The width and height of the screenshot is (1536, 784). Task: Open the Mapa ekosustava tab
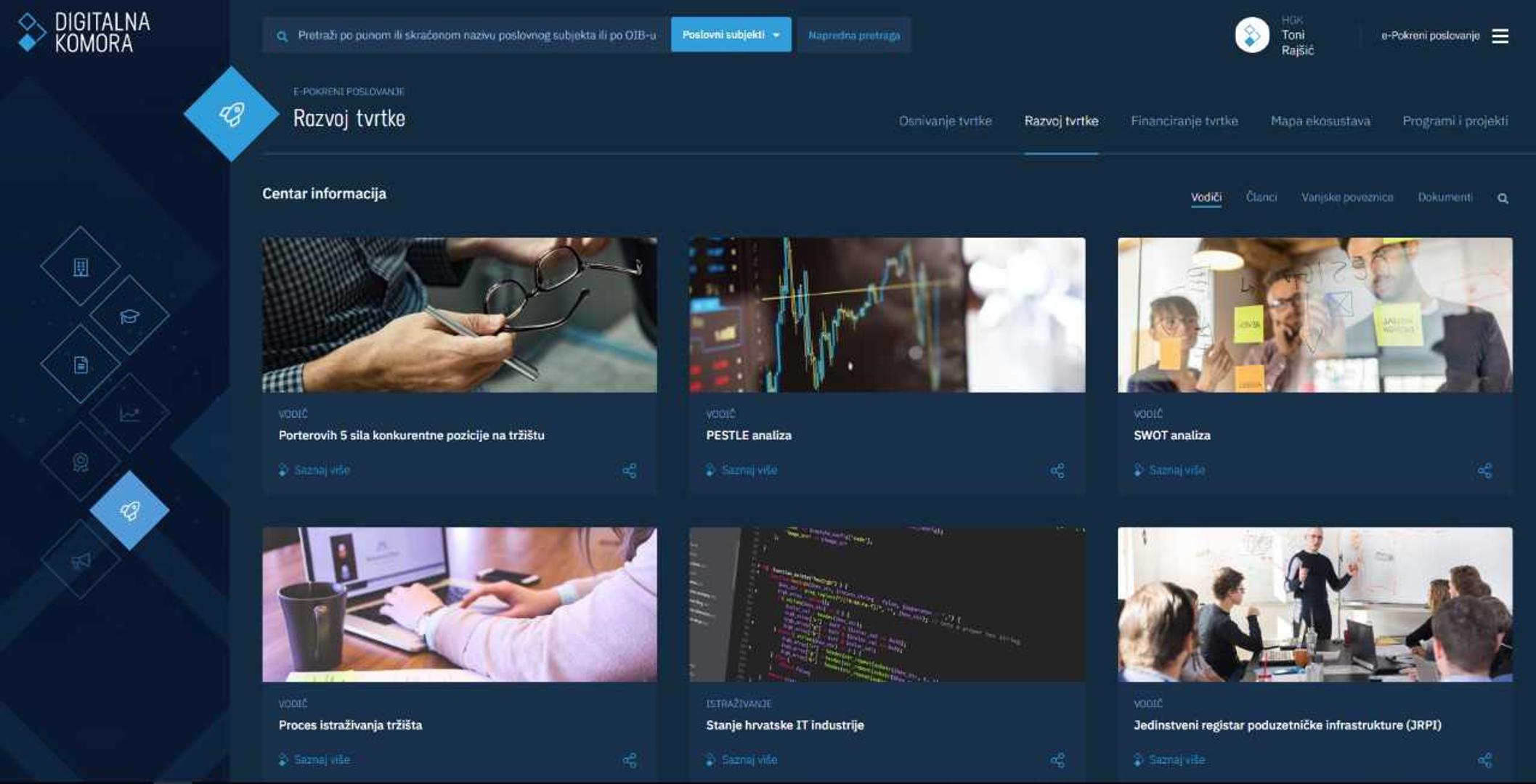pyautogui.click(x=1320, y=121)
